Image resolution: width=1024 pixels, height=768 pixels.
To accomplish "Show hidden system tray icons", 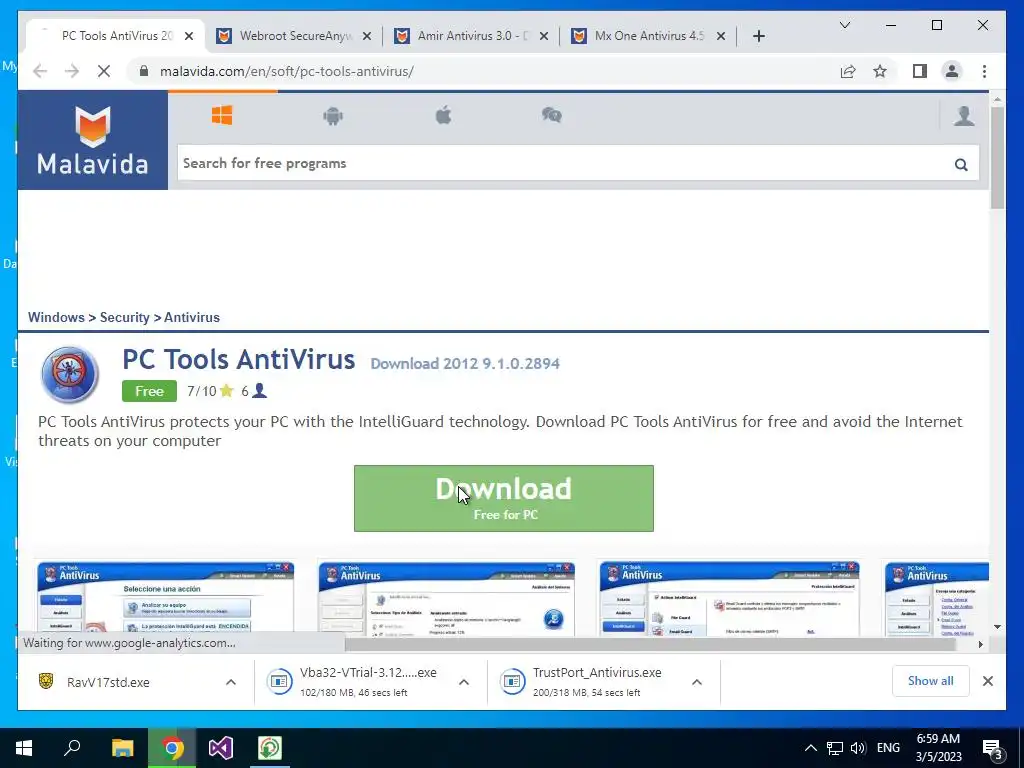I will pos(810,748).
